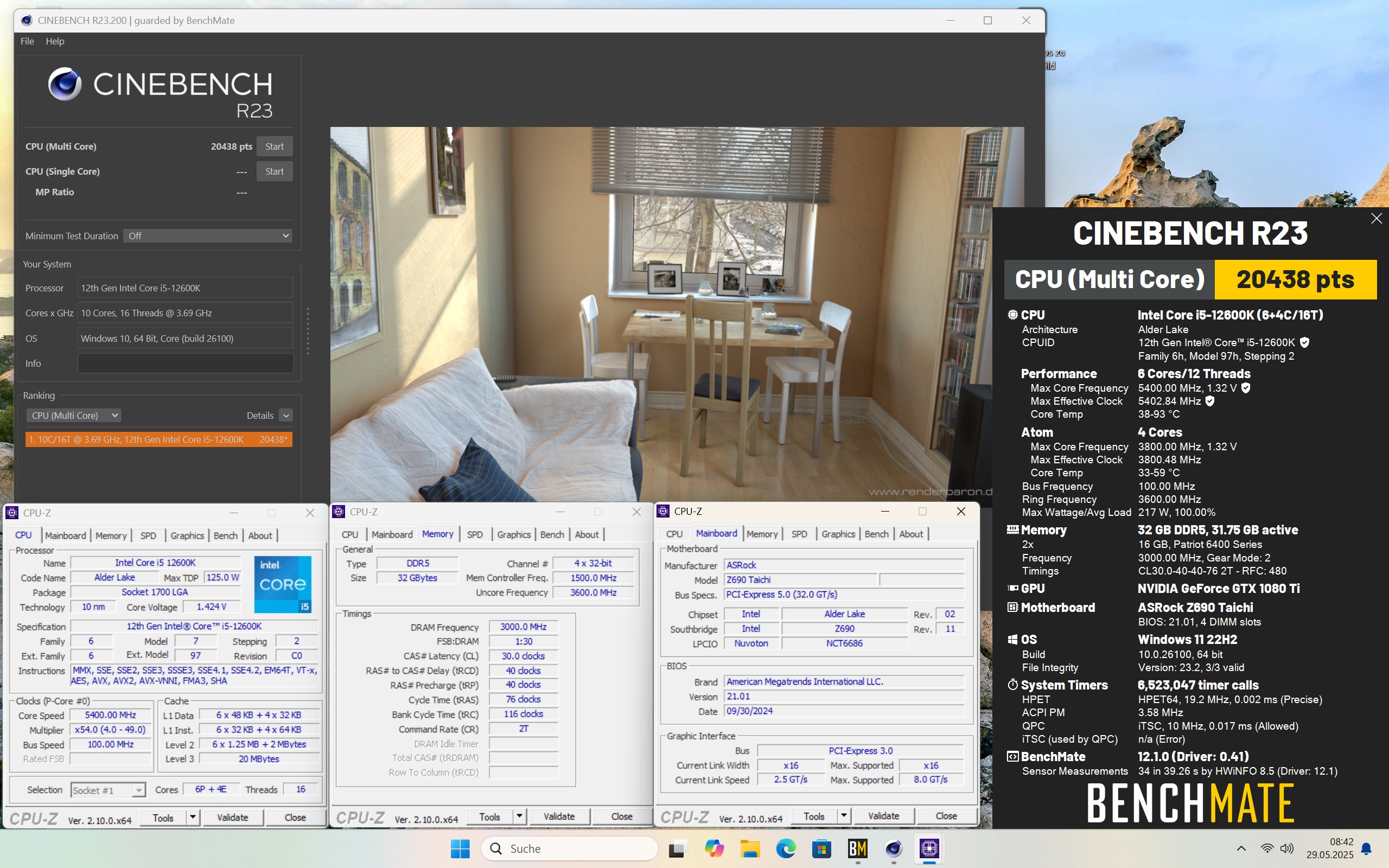Click CPU-Z app icon in Mainboard window title
Image resolution: width=1389 pixels, height=868 pixels.
663,511
